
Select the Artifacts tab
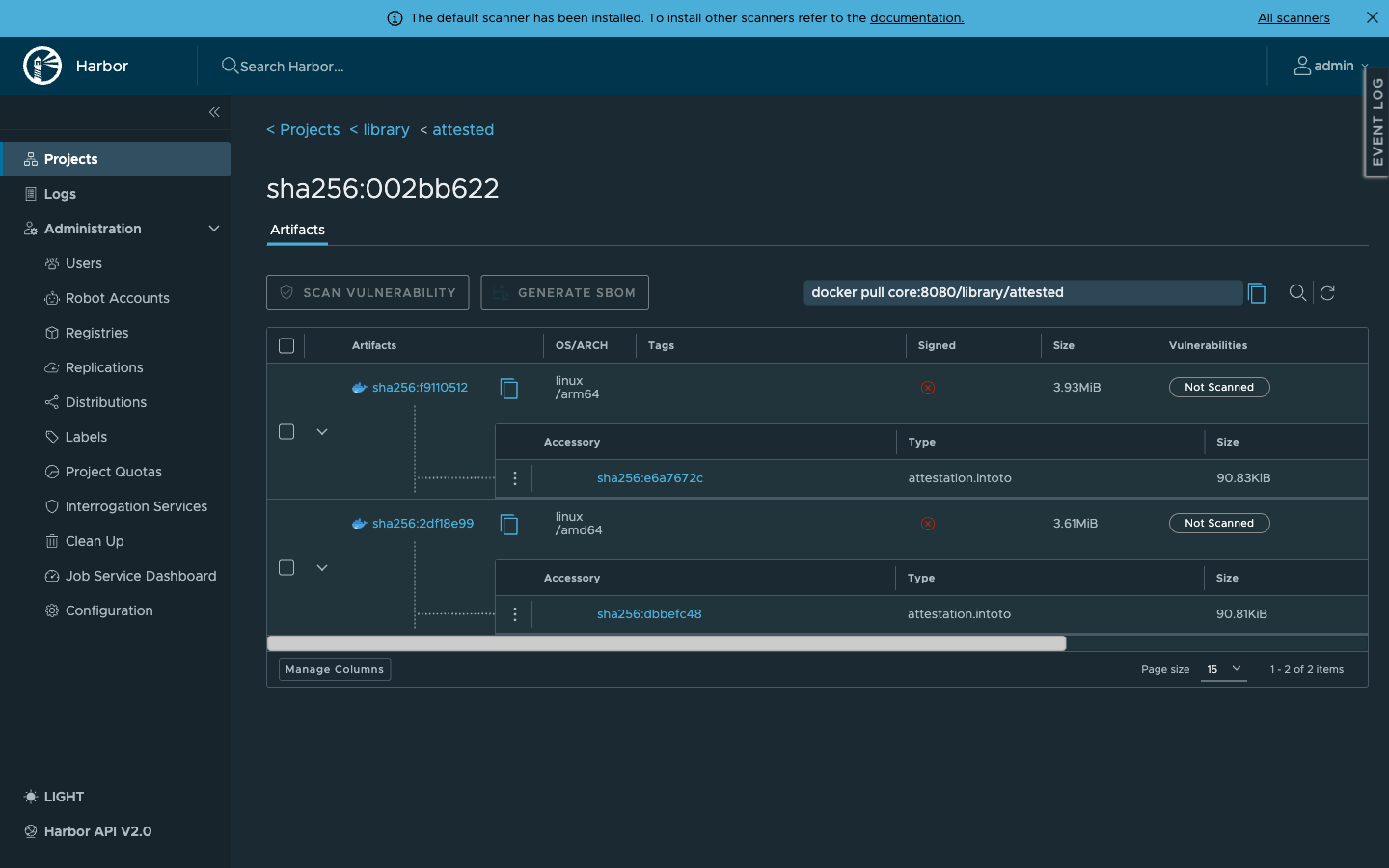(x=297, y=230)
